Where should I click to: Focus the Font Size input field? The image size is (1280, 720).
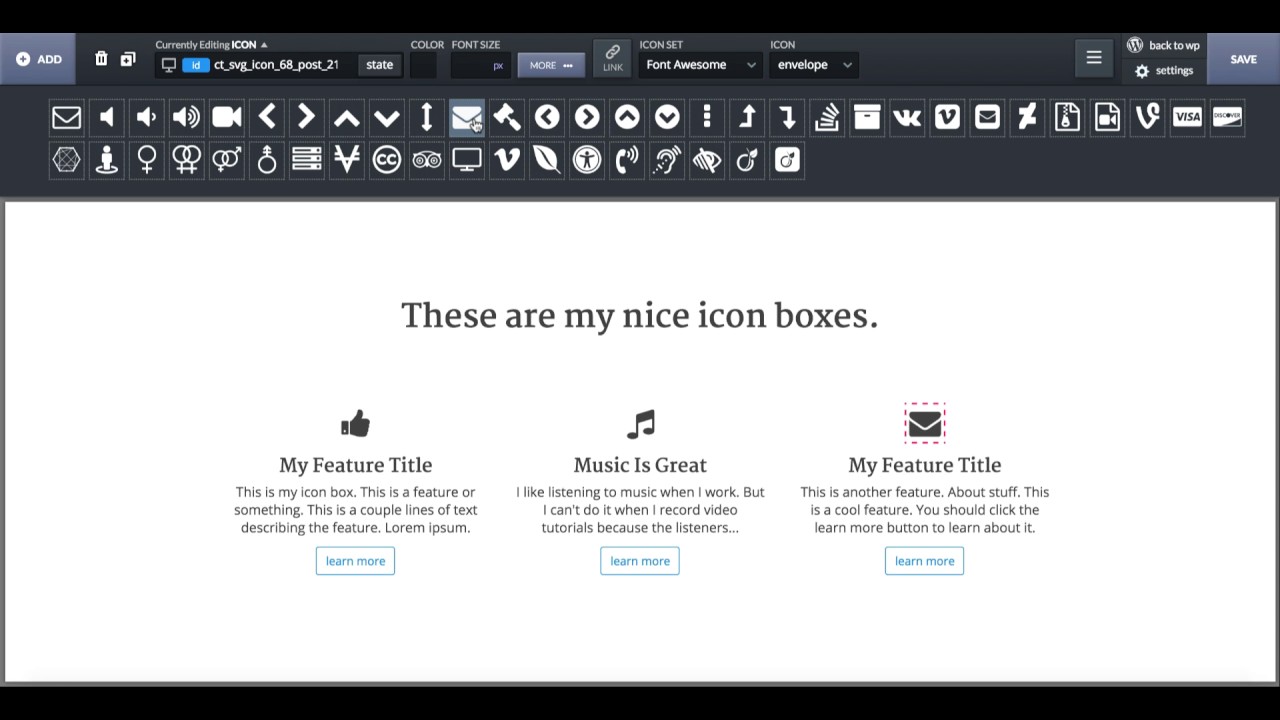coord(478,65)
